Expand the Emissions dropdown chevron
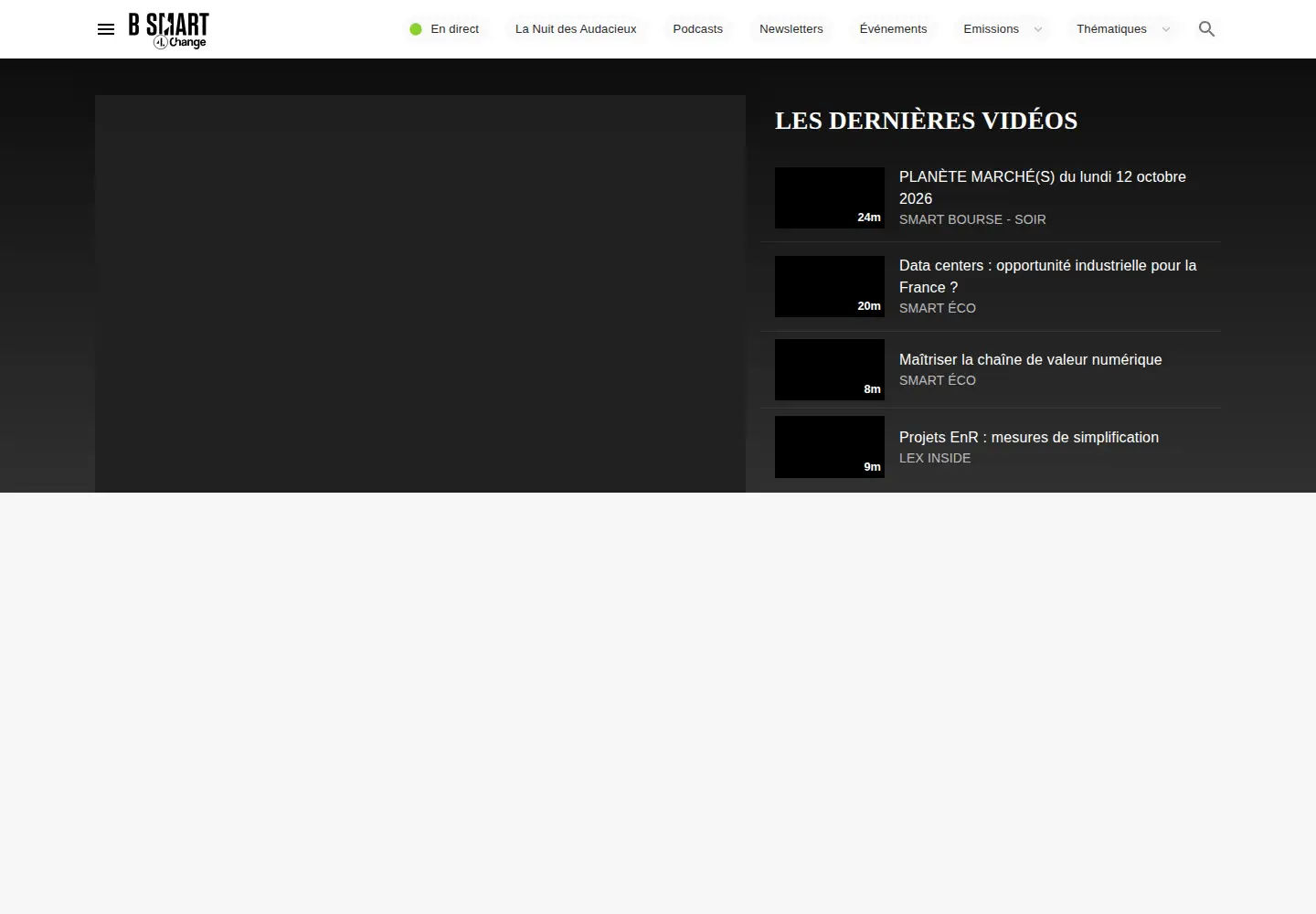1316x914 pixels. (x=1038, y=29)
